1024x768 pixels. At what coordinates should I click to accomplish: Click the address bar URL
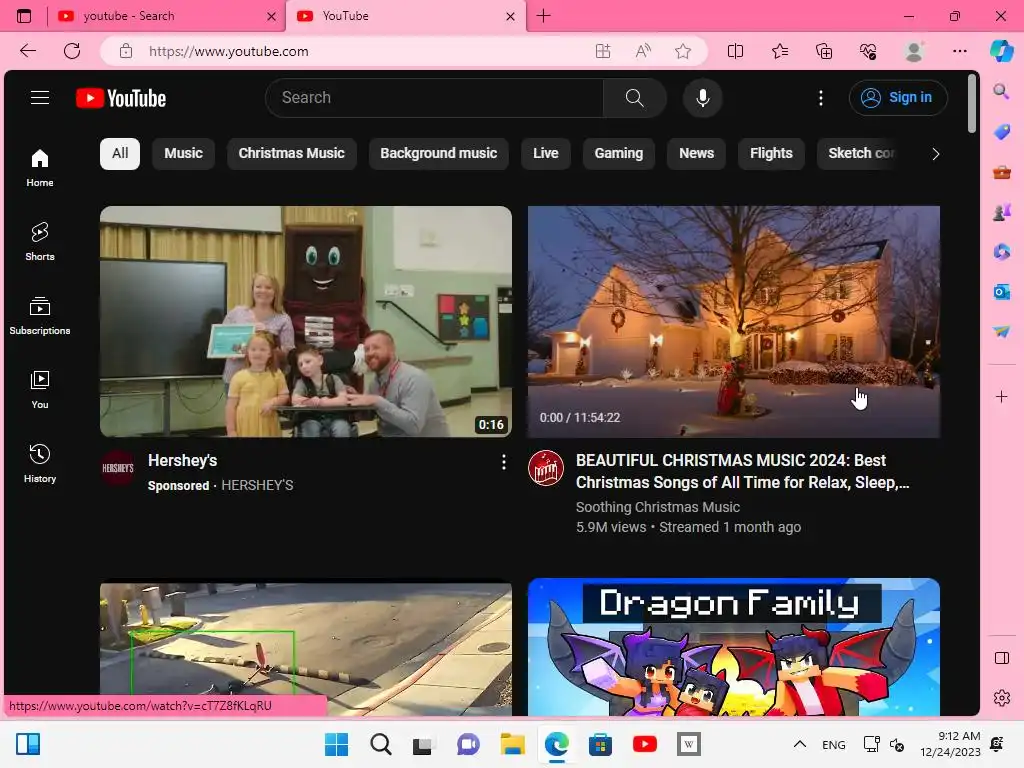click(x=229, y=51)
